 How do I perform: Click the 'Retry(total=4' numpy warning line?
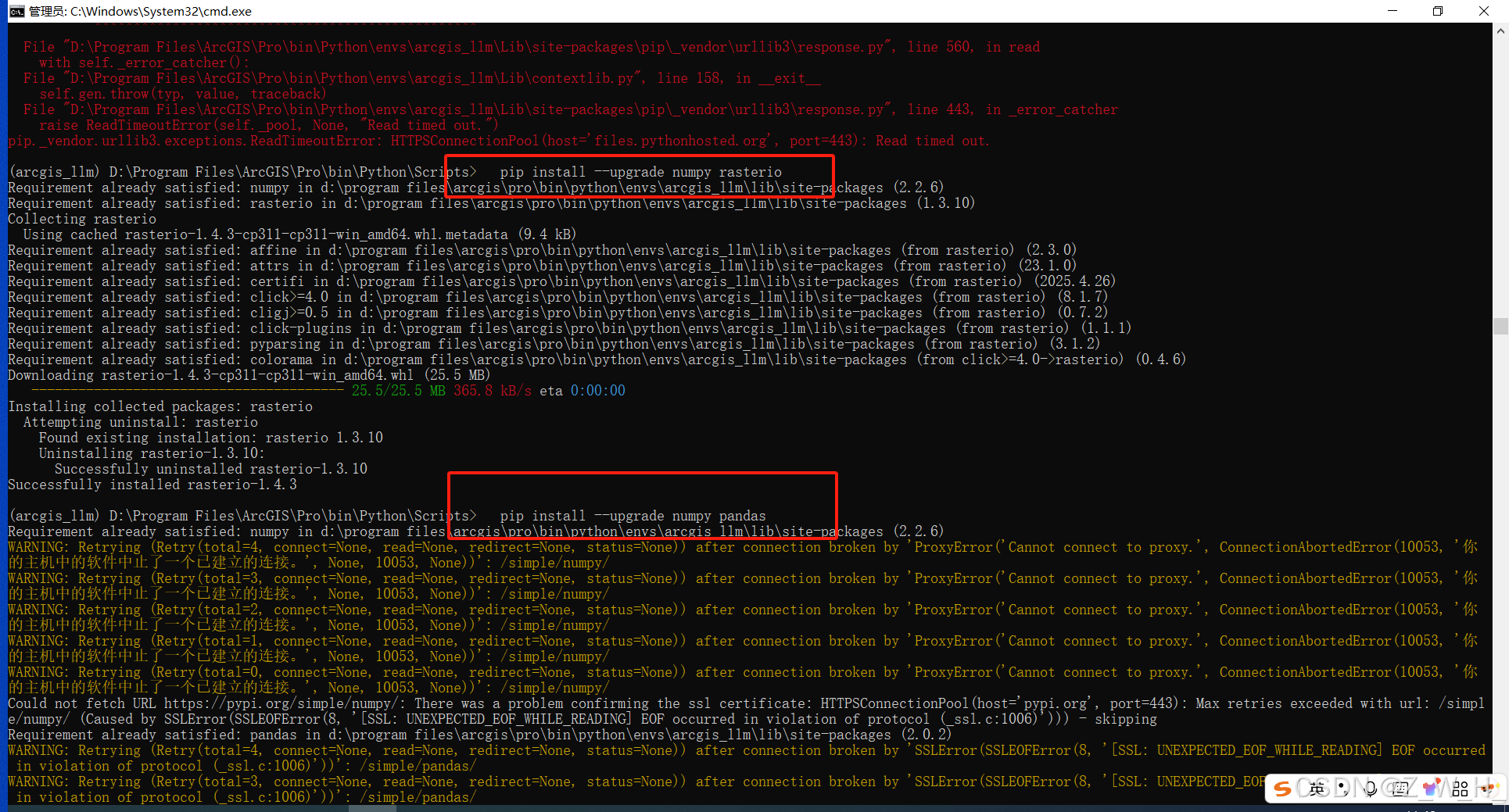(x=743, y=555)
